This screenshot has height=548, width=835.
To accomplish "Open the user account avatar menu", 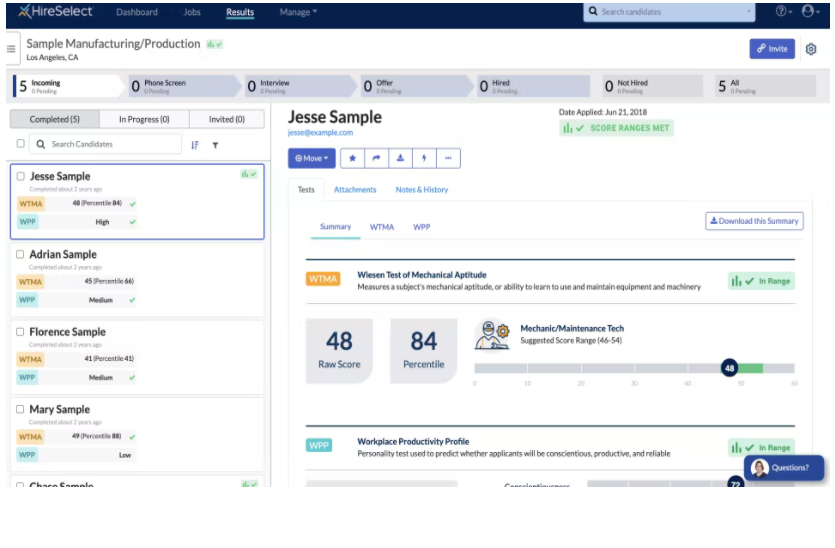I will point(810,11).
